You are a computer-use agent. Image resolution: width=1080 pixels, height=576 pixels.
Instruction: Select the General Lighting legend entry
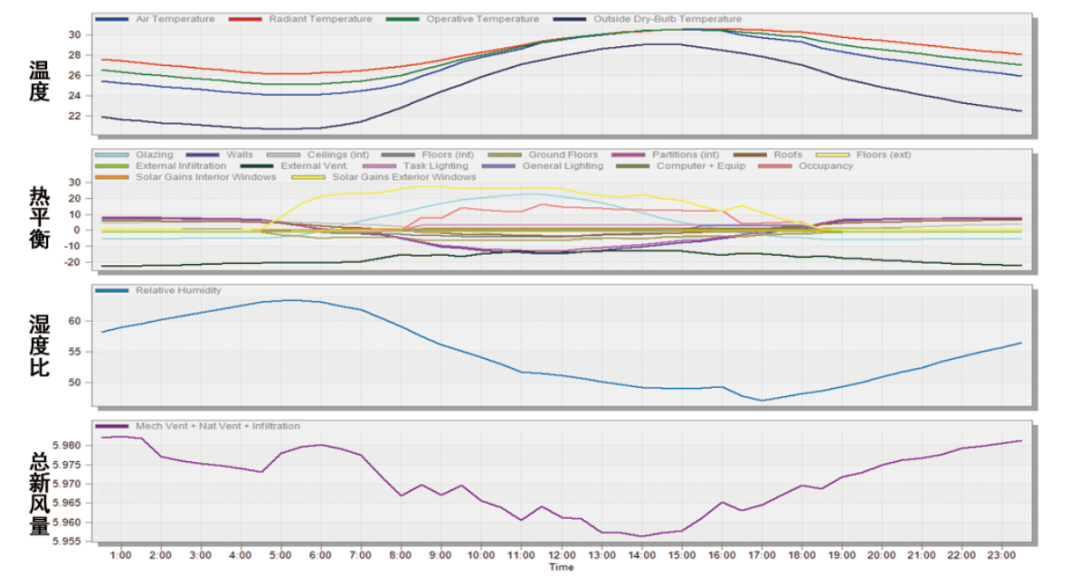(x=562, y=166)
